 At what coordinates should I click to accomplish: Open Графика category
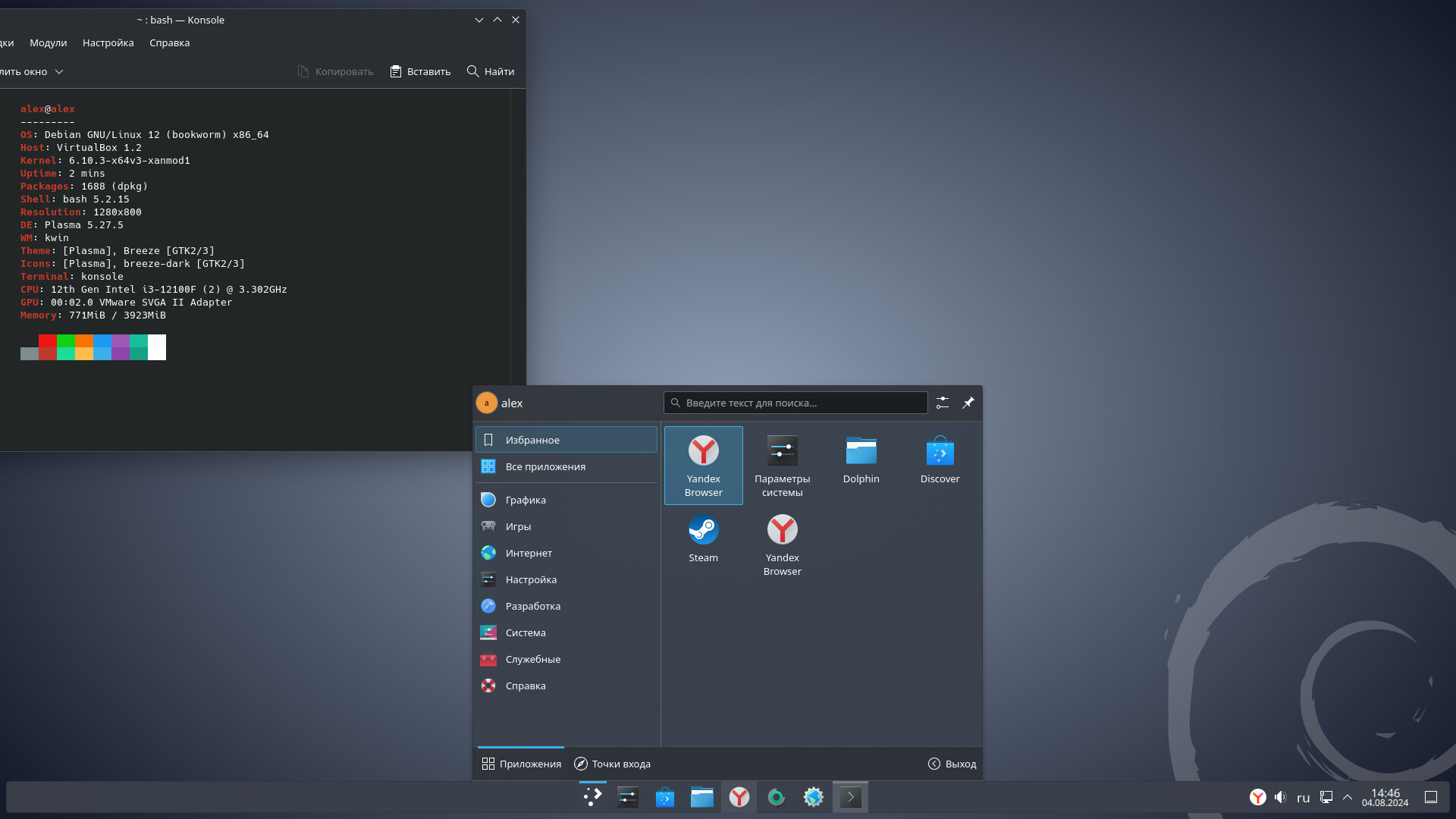(566, 500)
